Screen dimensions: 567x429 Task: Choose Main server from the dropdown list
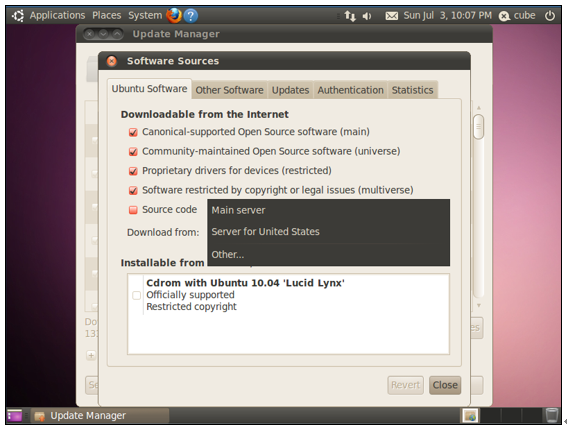click(328, 210)
